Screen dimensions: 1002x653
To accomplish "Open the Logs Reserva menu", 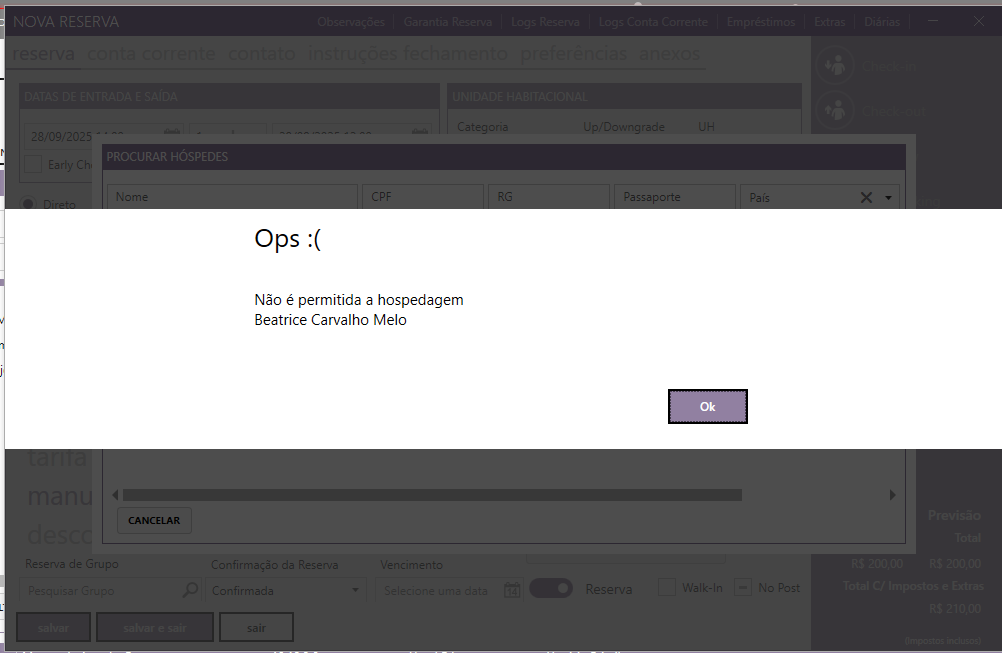I will [545, 21].
